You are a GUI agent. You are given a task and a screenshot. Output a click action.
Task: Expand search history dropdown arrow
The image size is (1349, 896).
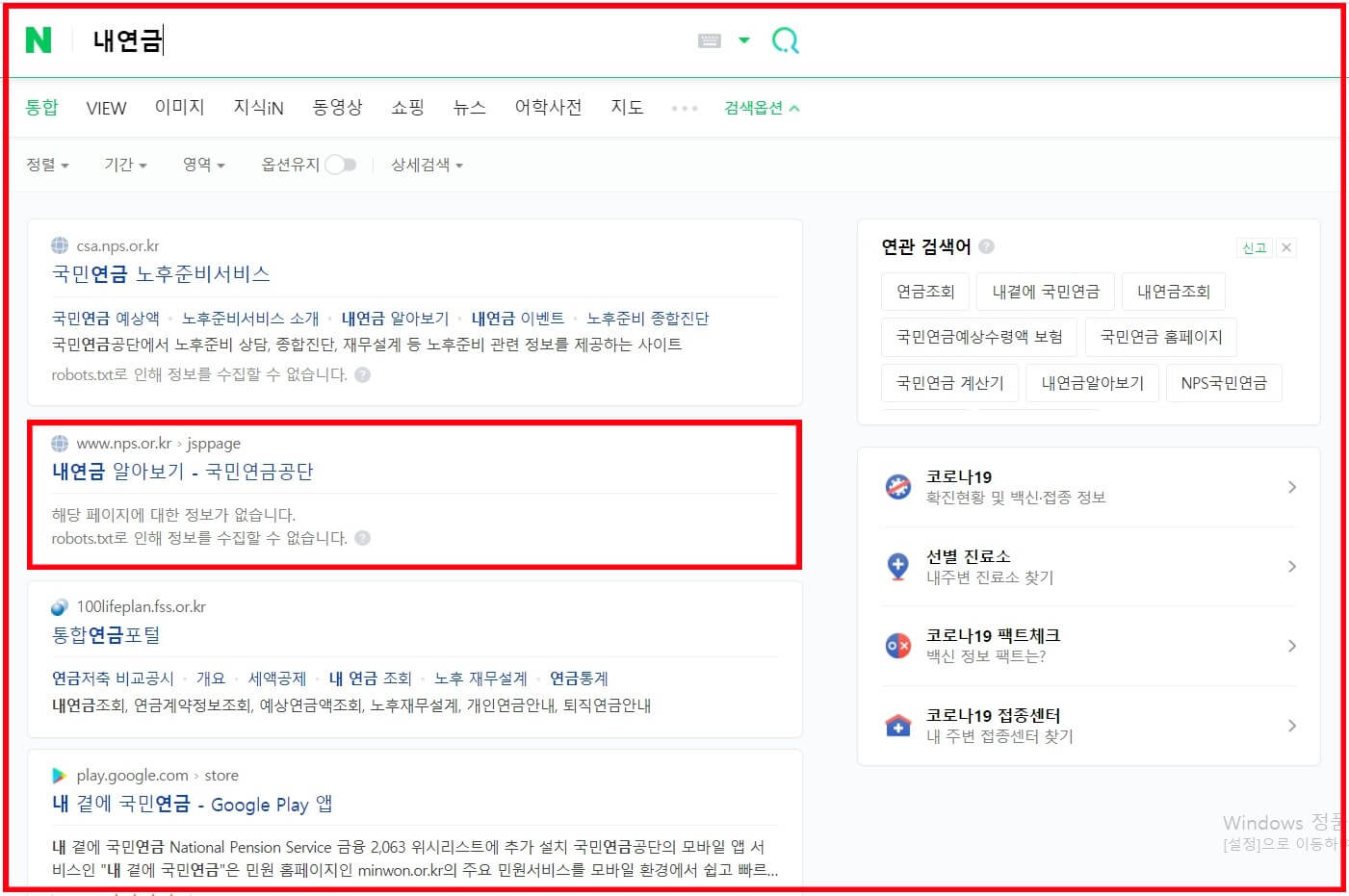[743, 40]
